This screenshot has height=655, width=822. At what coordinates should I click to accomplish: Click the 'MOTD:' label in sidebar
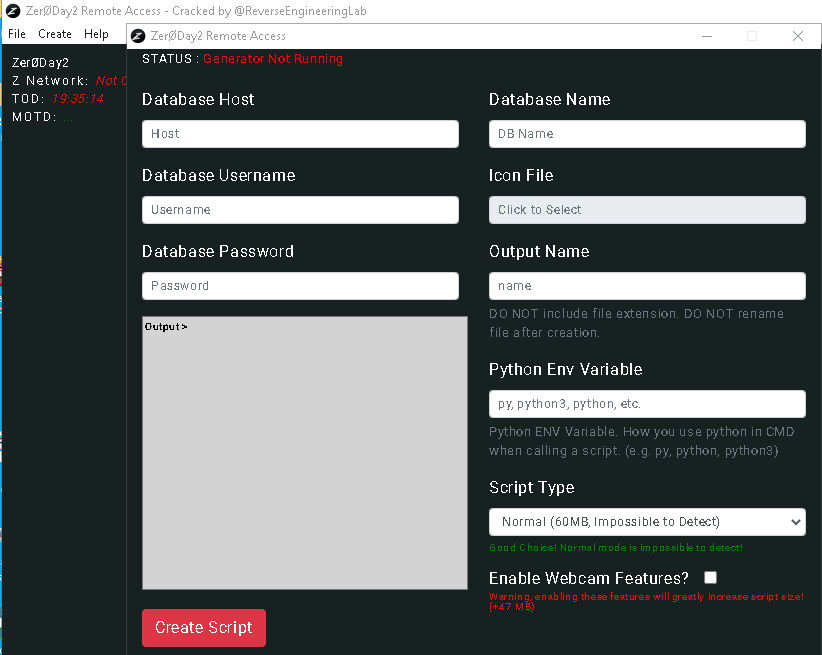[x=34, y=117]
